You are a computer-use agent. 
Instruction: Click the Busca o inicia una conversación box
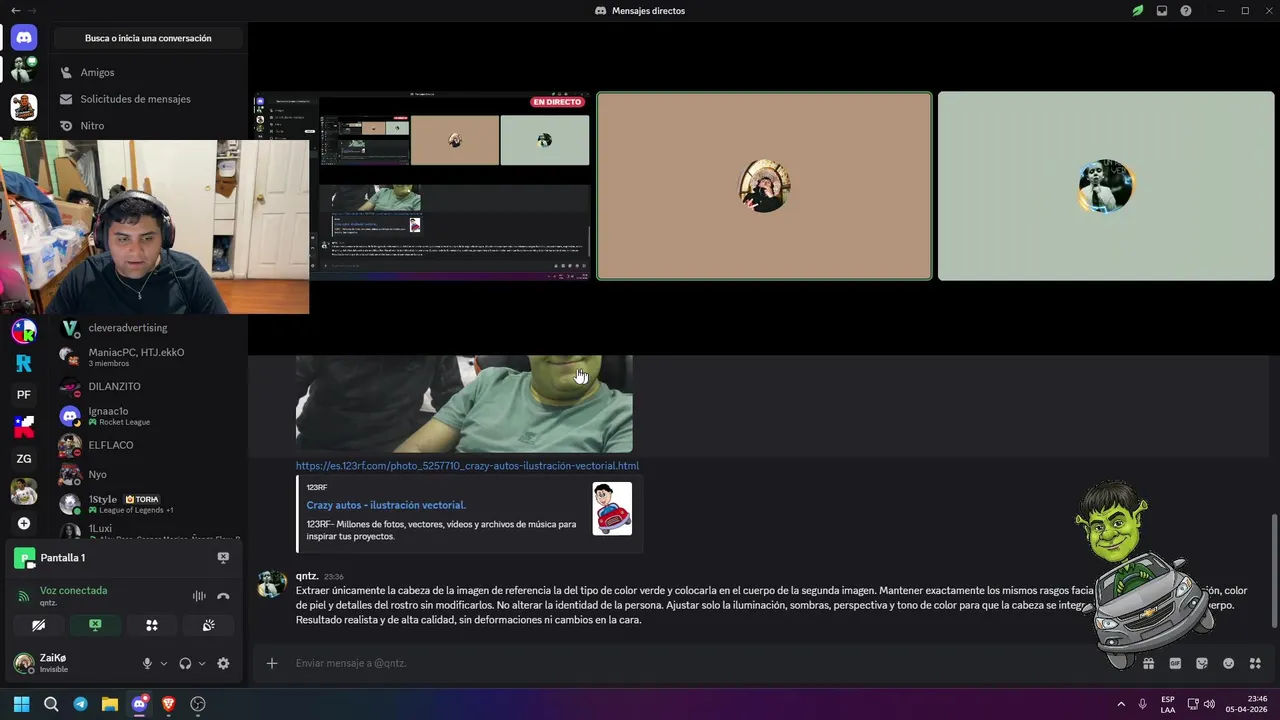[x=148, y=38]
